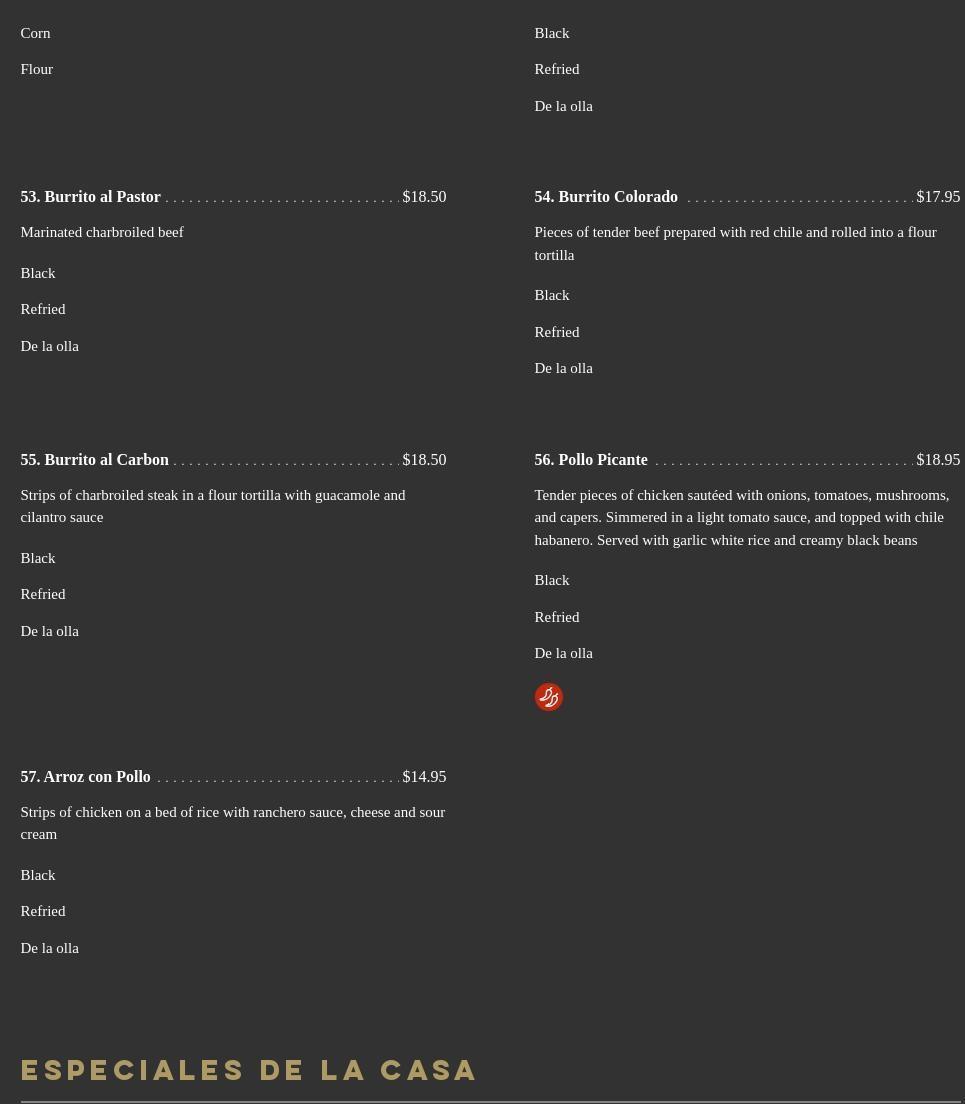Click the Especiales de la Casa heading
This screenshot has width=965, height=1104.
[x=249, y=1070]
